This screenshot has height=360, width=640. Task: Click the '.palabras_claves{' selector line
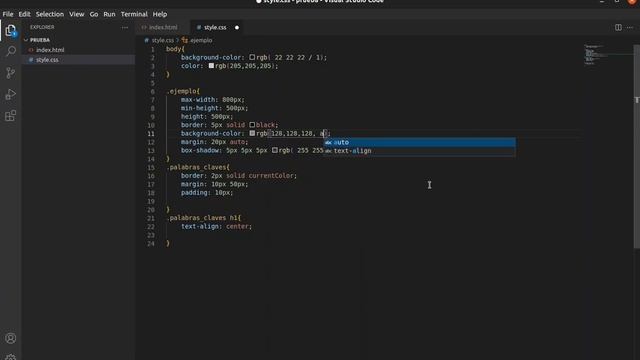pyautogui.click(x=198, y=167)
